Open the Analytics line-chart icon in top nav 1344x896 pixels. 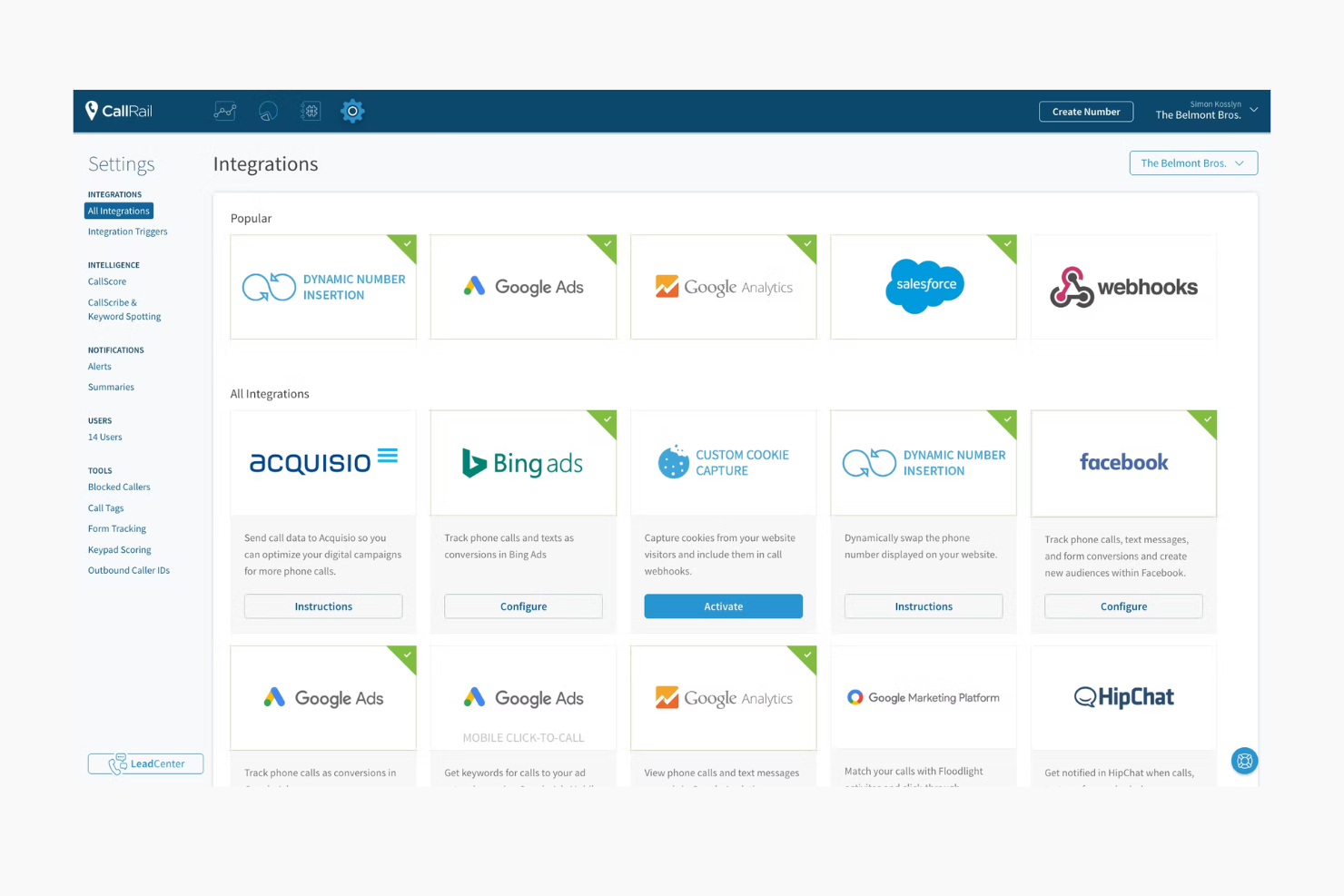(x=225, y=111)
